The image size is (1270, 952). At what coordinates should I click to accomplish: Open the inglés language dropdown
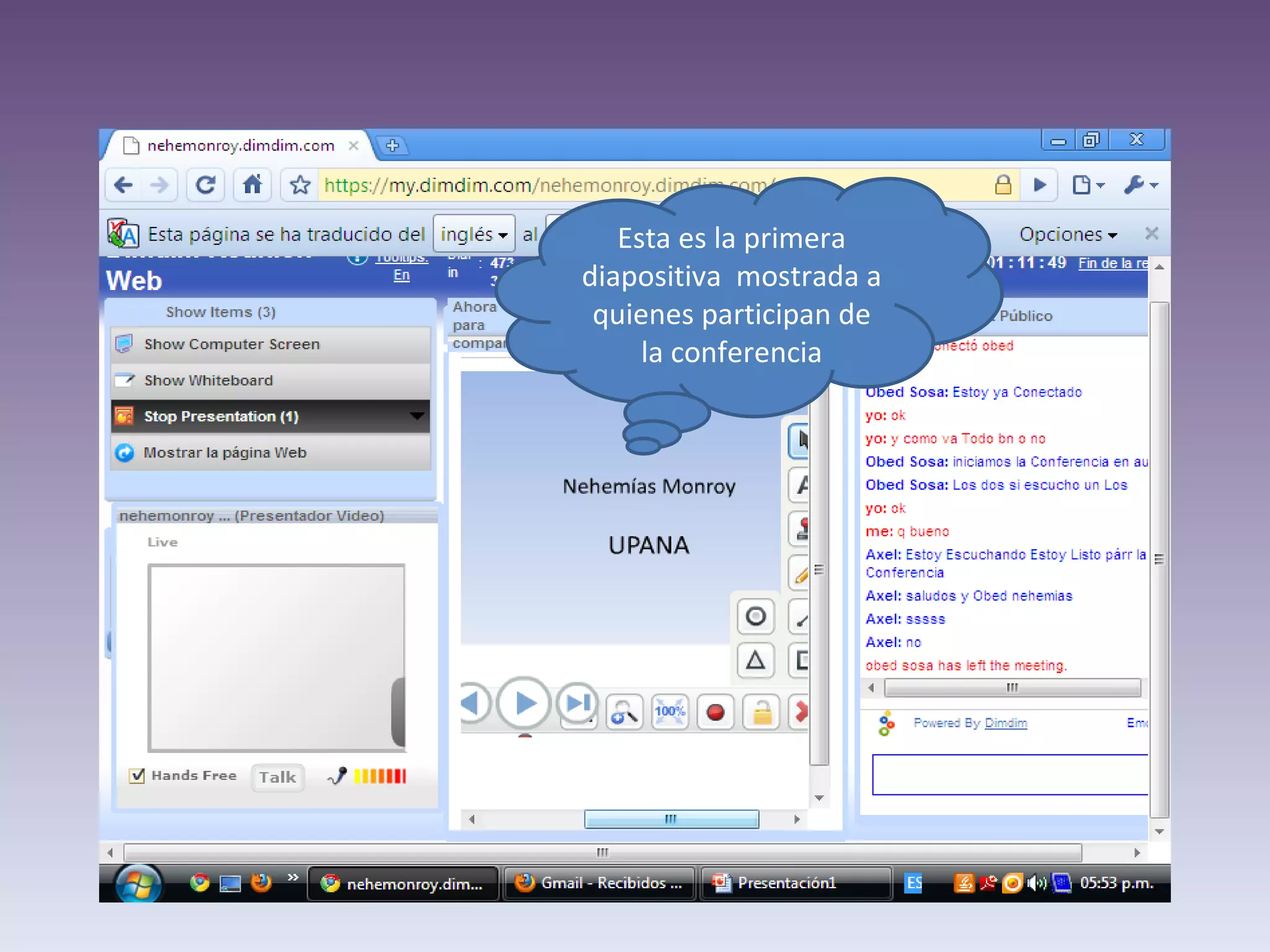pyautogui.click(x=474, y=234)
